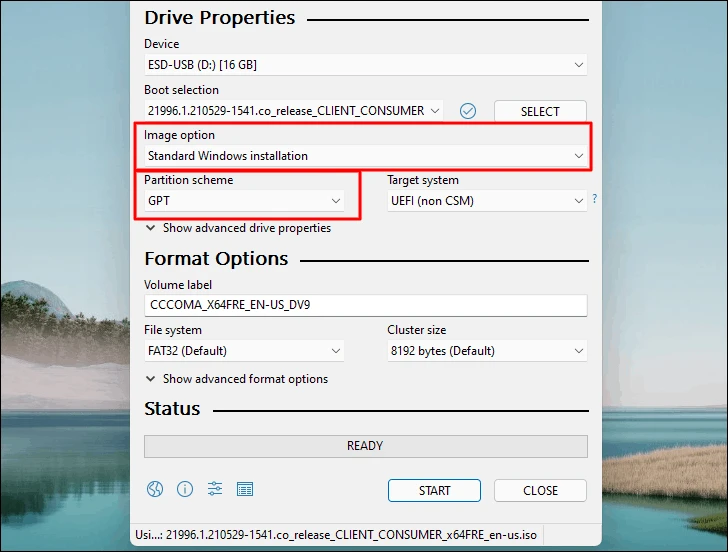Click the checksum checkmark icon
This screenshot has width=728, height=552.
468,111
